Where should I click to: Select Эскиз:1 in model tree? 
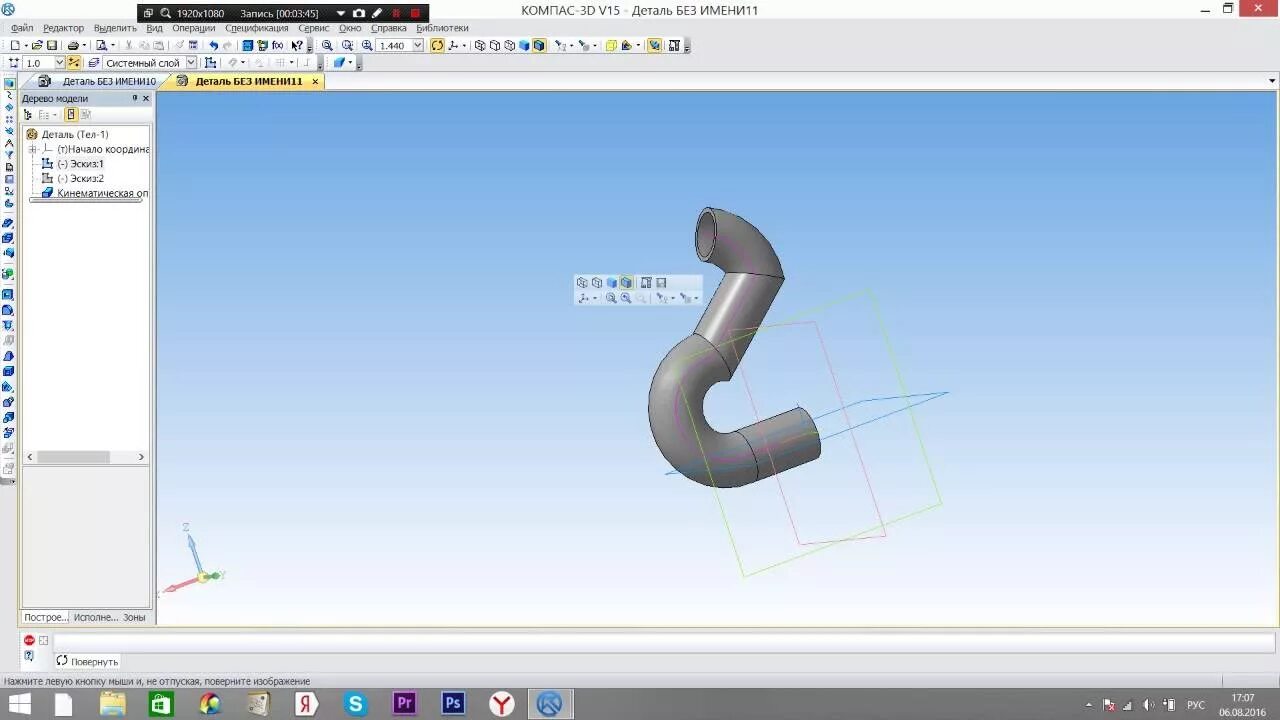(x=80, y=163)
